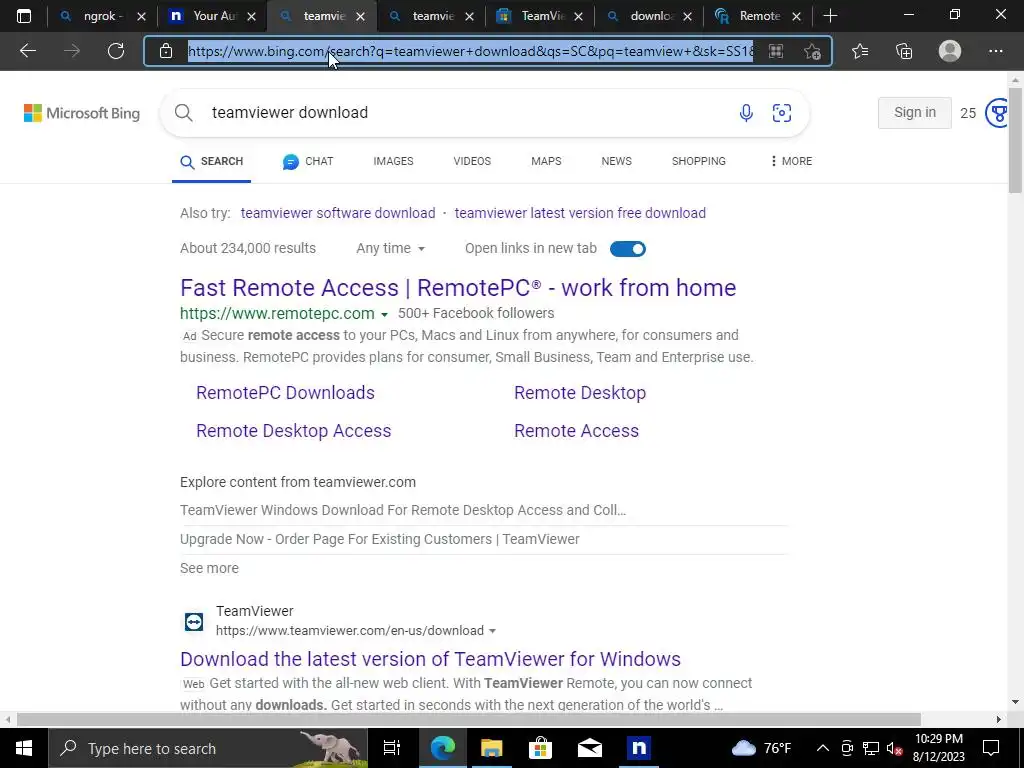Open the tab actions menu icon
Screen dimensions: 1024x768
coord(24,16)
